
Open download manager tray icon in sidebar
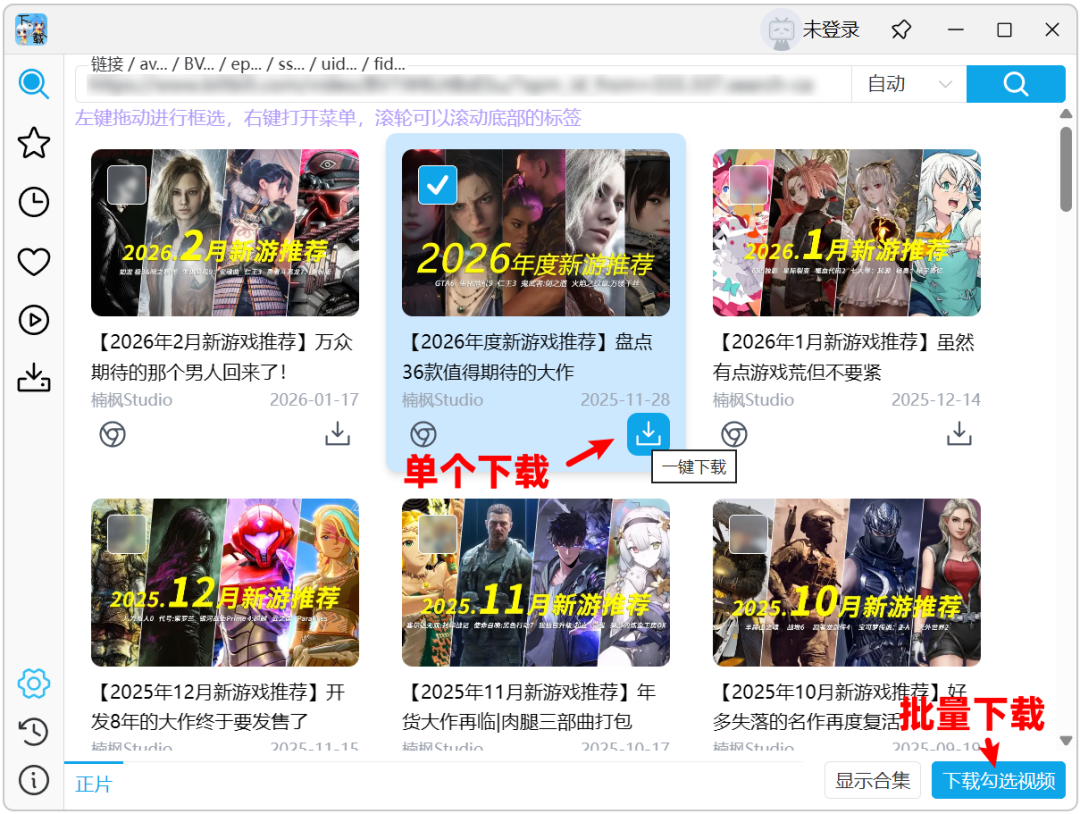[33, 378]
